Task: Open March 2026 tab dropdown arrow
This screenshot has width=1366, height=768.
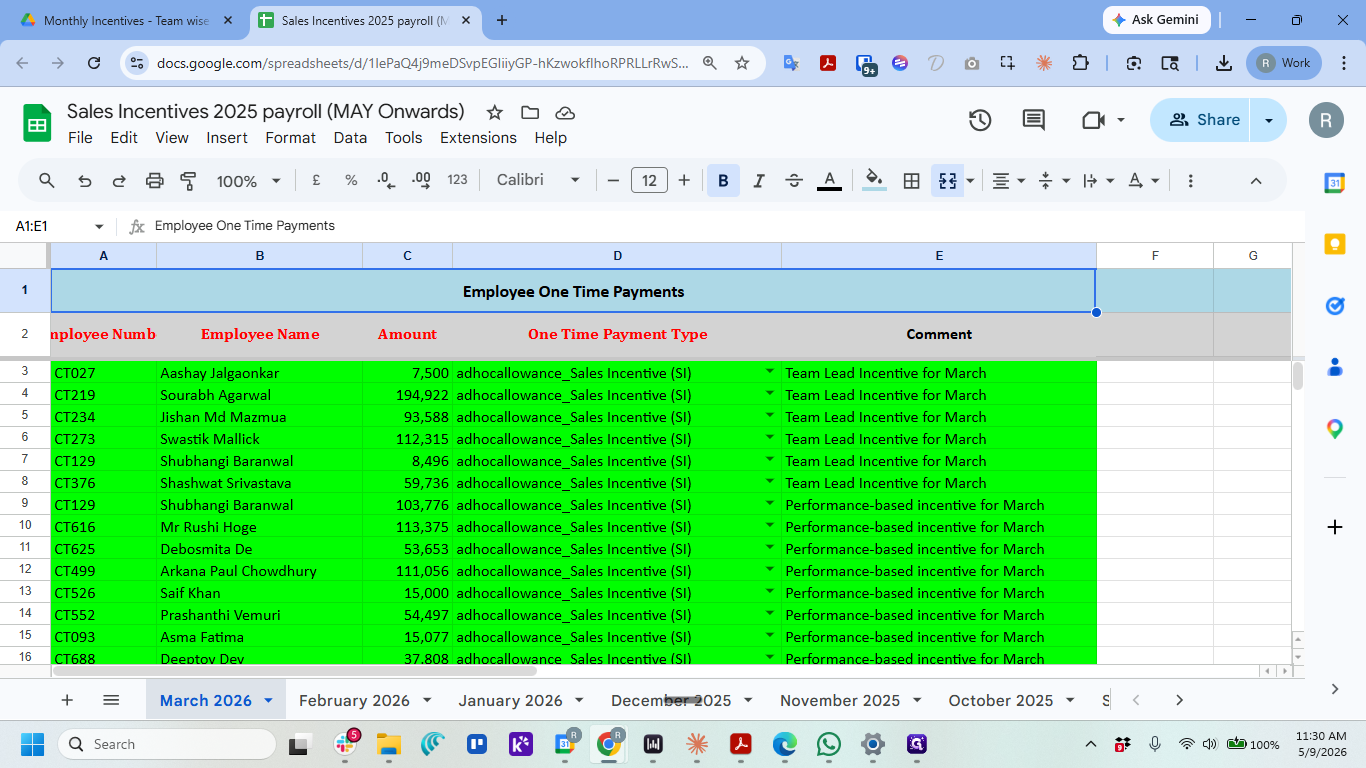Action: pos(268,700)
